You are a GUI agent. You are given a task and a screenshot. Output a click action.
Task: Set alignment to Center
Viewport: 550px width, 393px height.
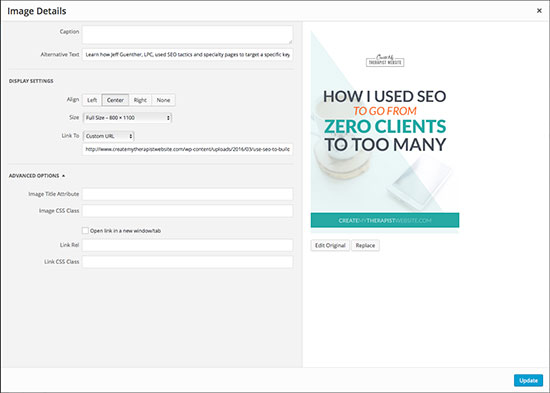115,100
